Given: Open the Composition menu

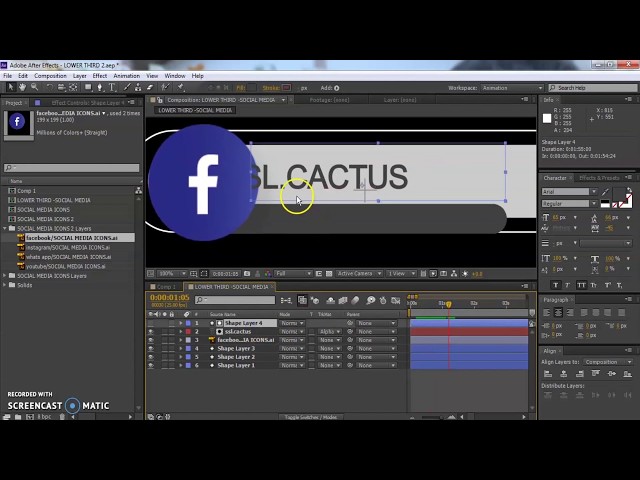Looking at the screenshot, I should tap(50, 76).
